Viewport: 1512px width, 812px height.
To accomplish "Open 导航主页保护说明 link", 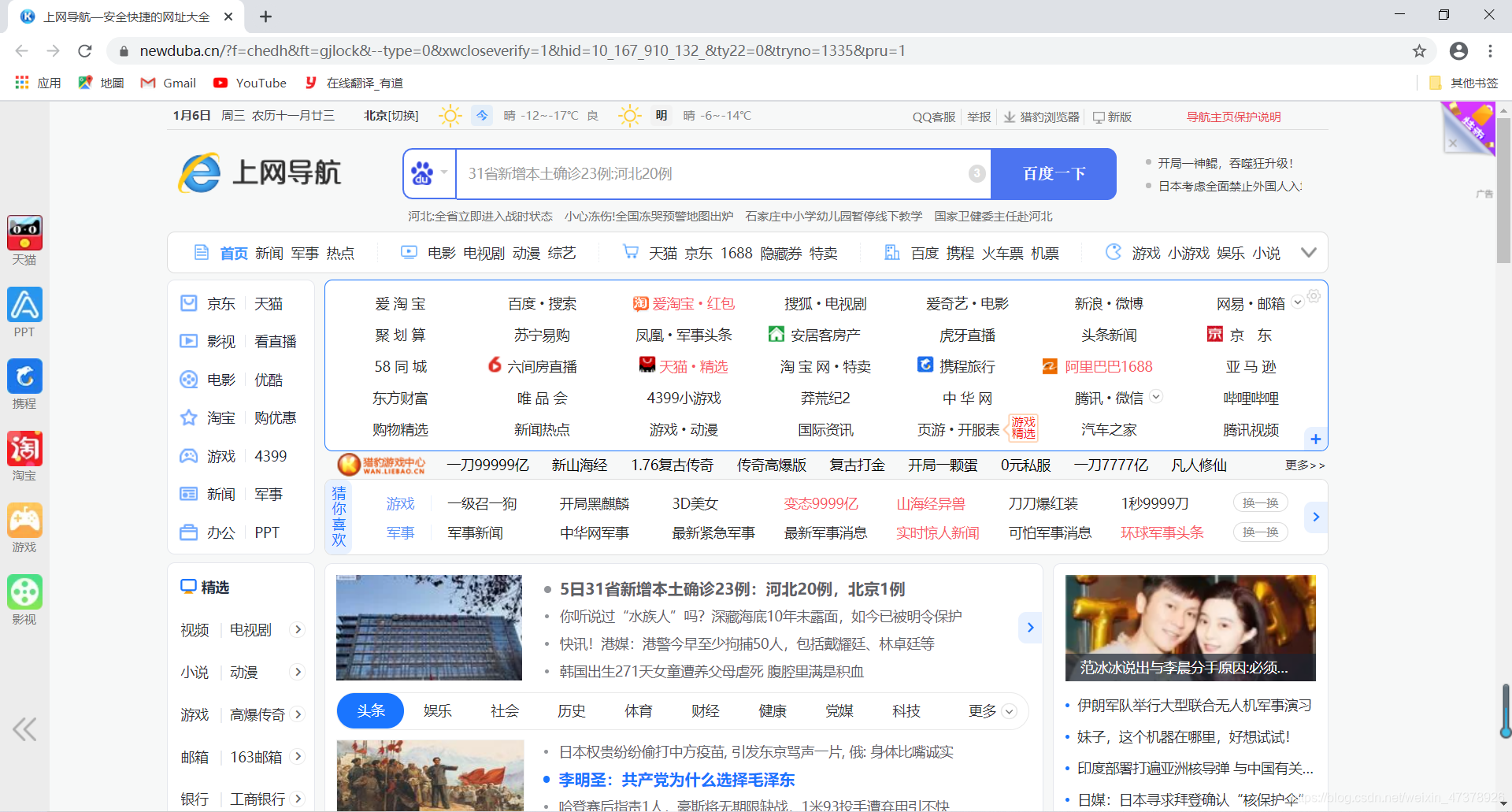I will 1234,117.
